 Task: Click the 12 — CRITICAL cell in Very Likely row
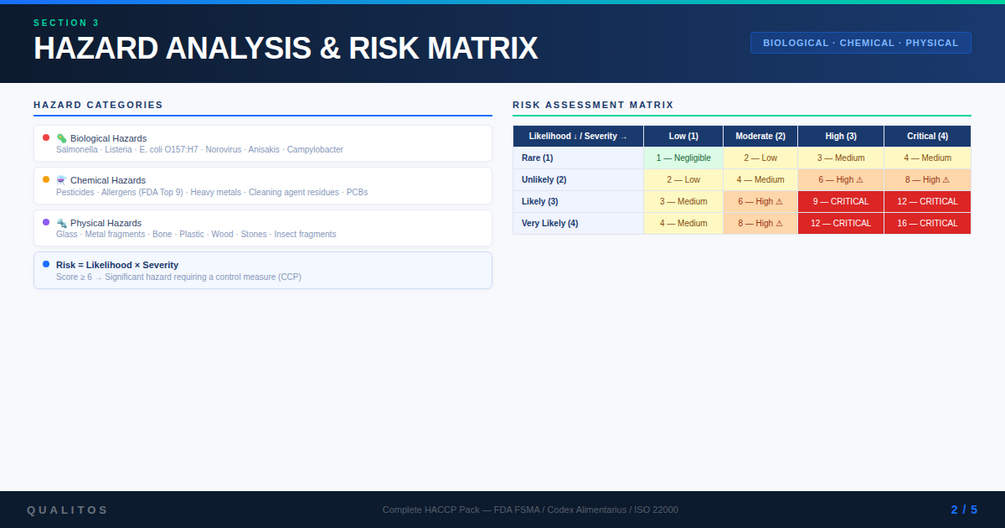point(841,224)
